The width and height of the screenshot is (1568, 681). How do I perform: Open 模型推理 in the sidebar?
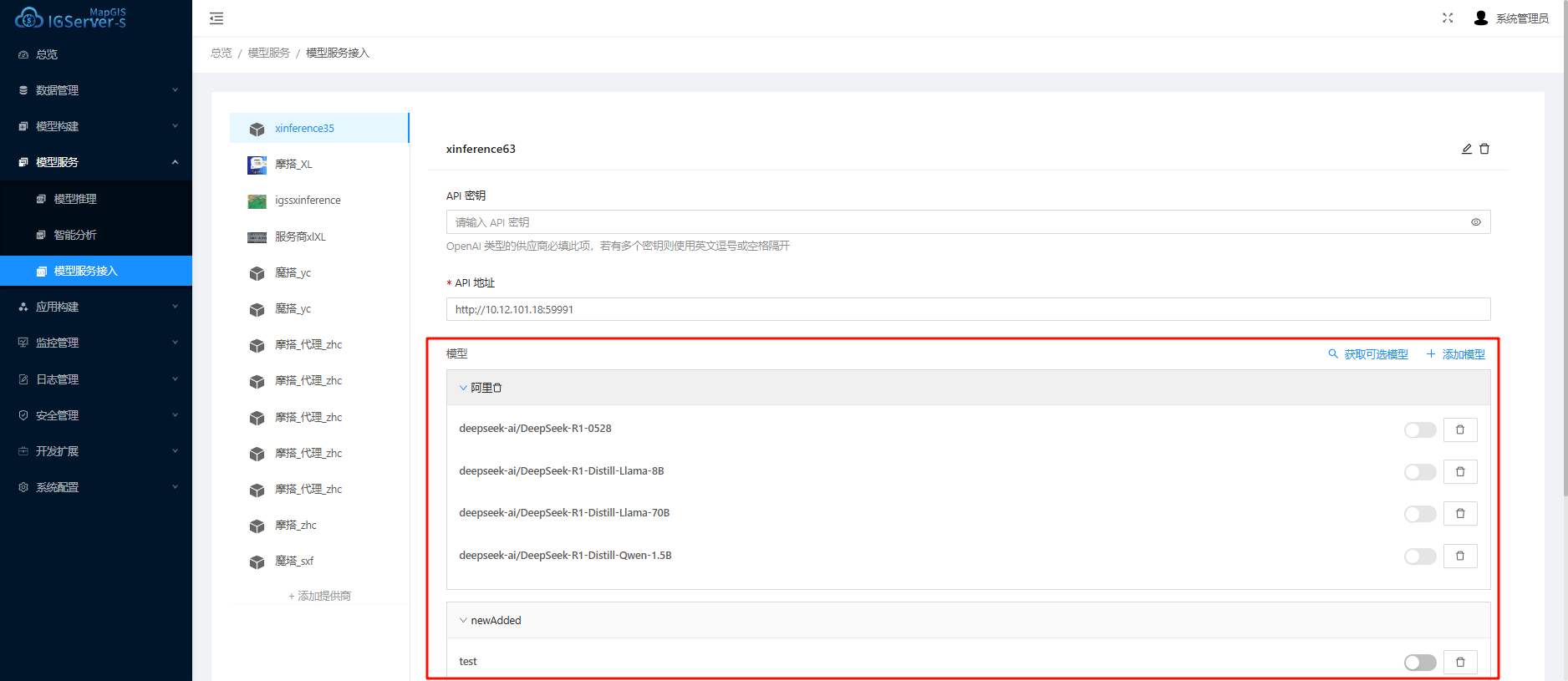click(x=75, y=199)
